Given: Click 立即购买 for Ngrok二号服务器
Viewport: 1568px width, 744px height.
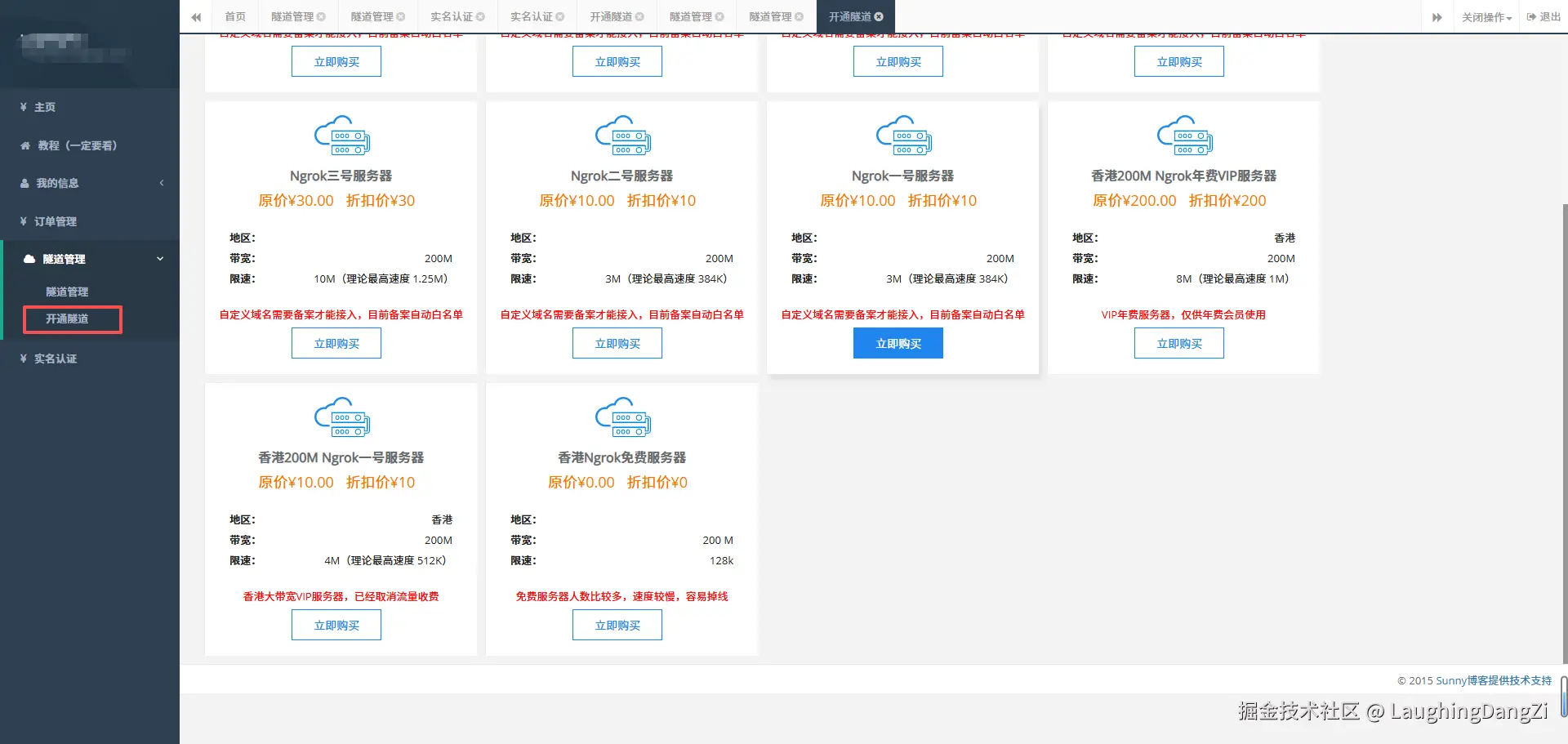Looking at the screenshot, I should [x=617, y=343].
